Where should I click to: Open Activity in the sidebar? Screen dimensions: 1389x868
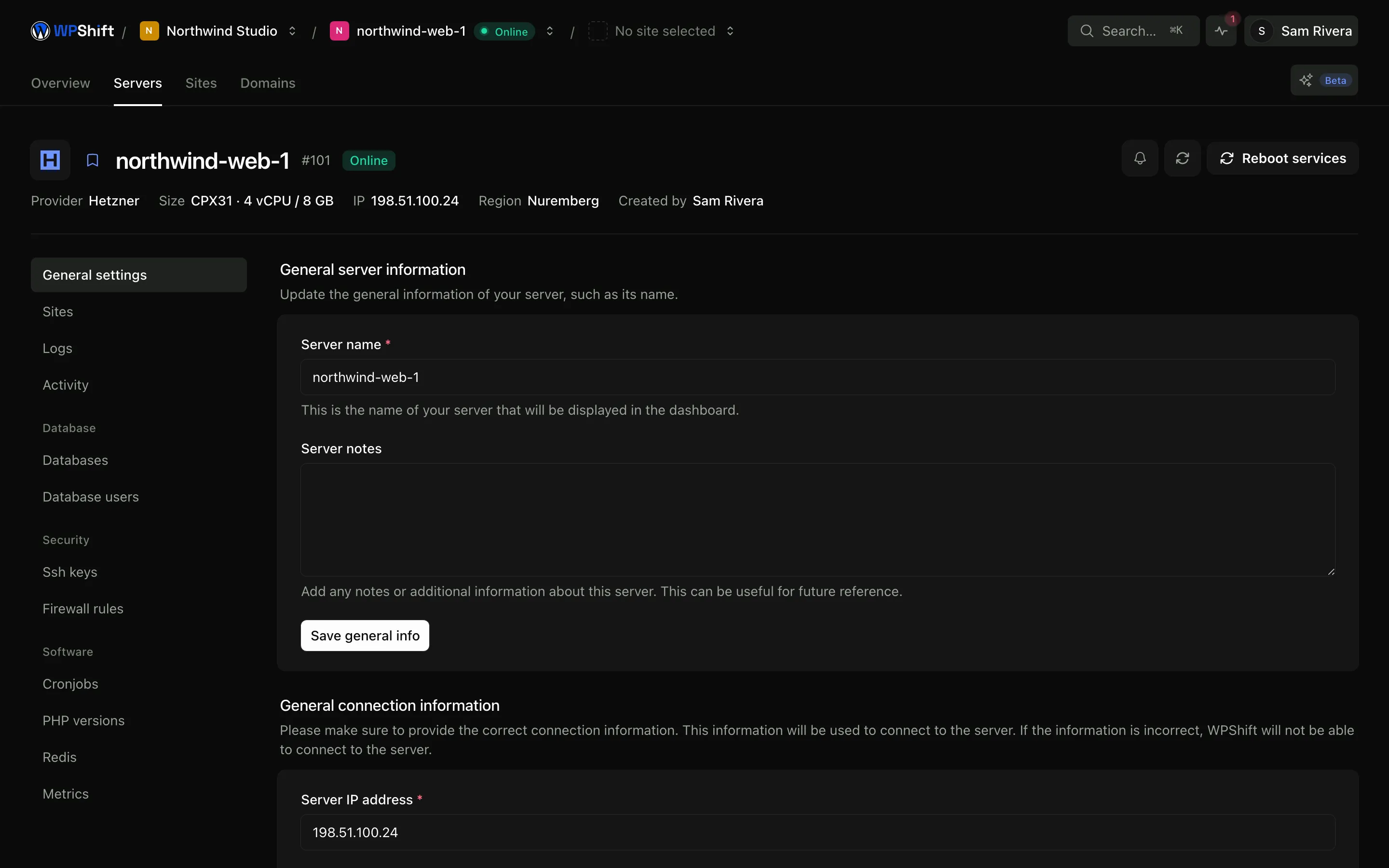pos(139,385)
